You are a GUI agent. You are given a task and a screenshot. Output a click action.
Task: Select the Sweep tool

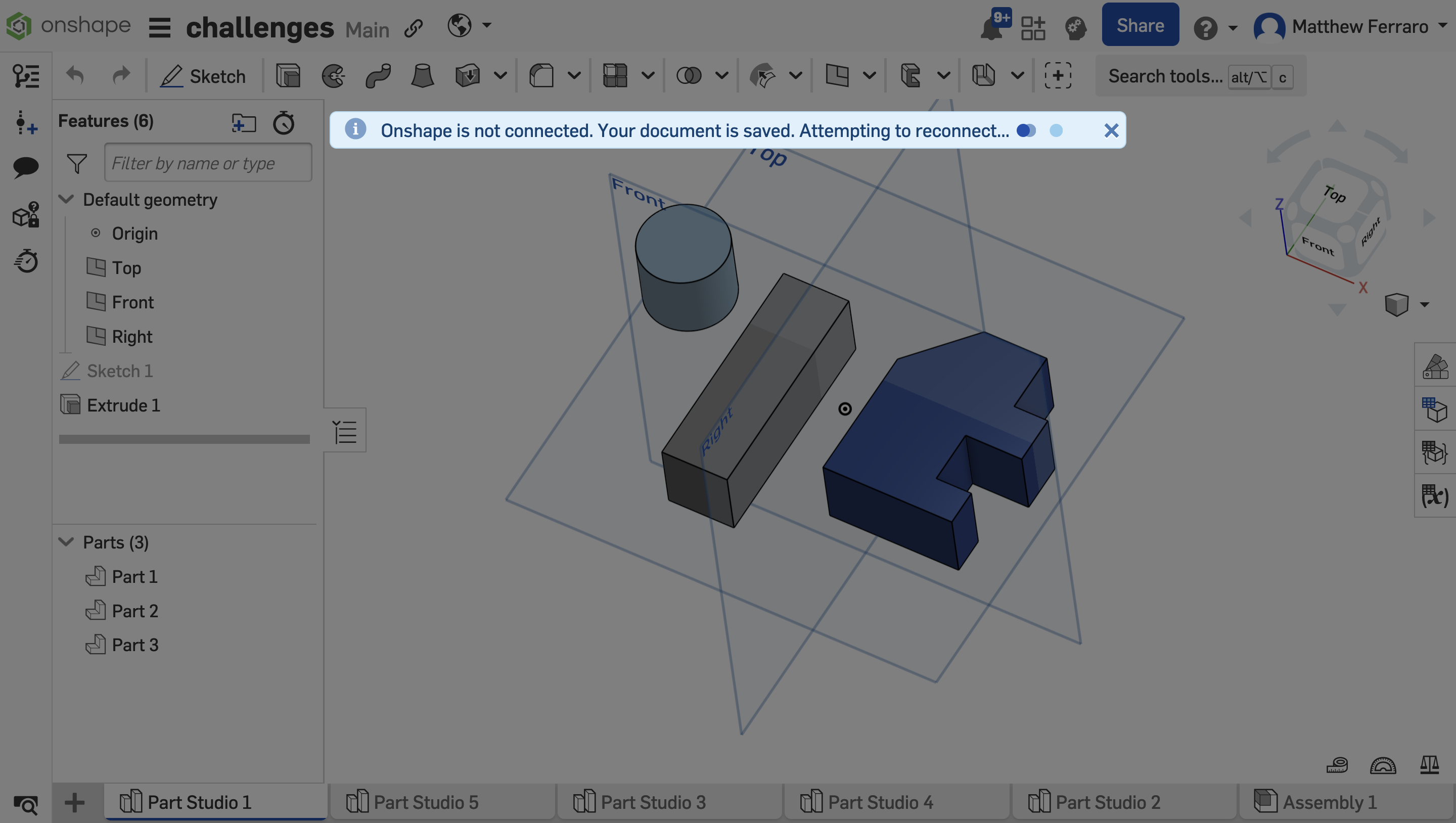point(378,76)
